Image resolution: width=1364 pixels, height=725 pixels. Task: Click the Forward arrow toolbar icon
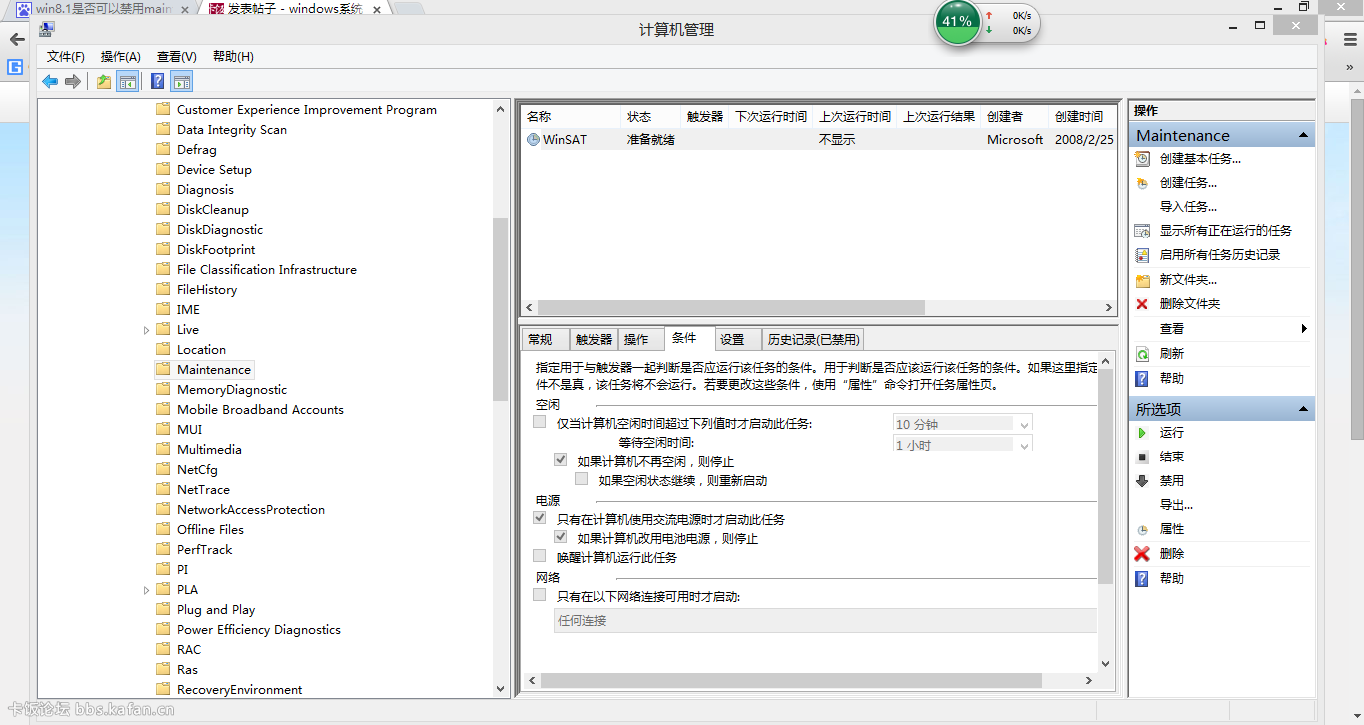coord(72,82)
